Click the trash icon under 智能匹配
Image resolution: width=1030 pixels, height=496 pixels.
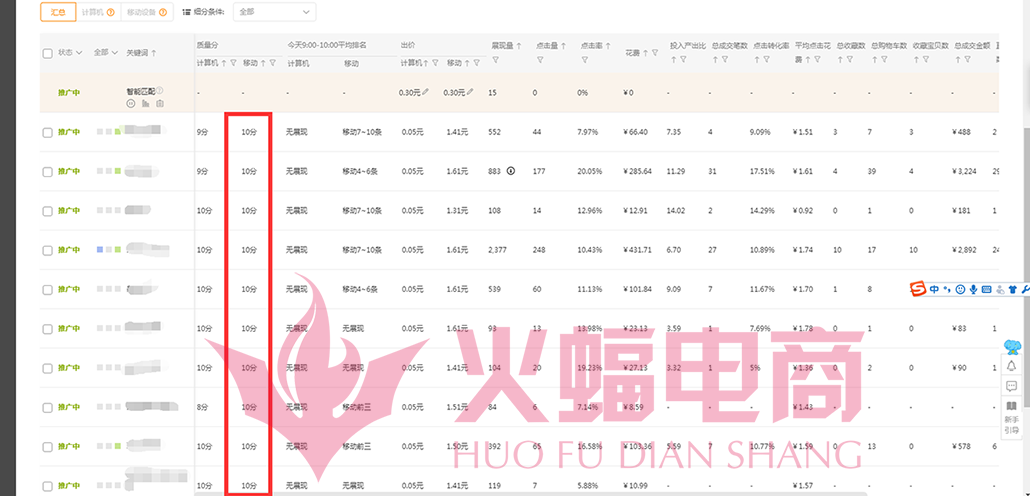[x=160, y=103]
